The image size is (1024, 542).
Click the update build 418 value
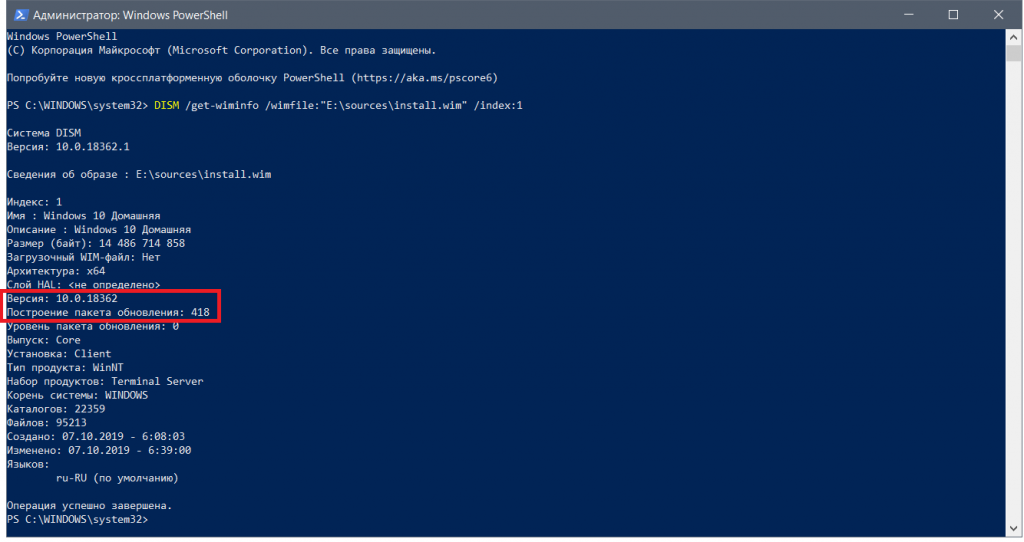coord(199,313)
